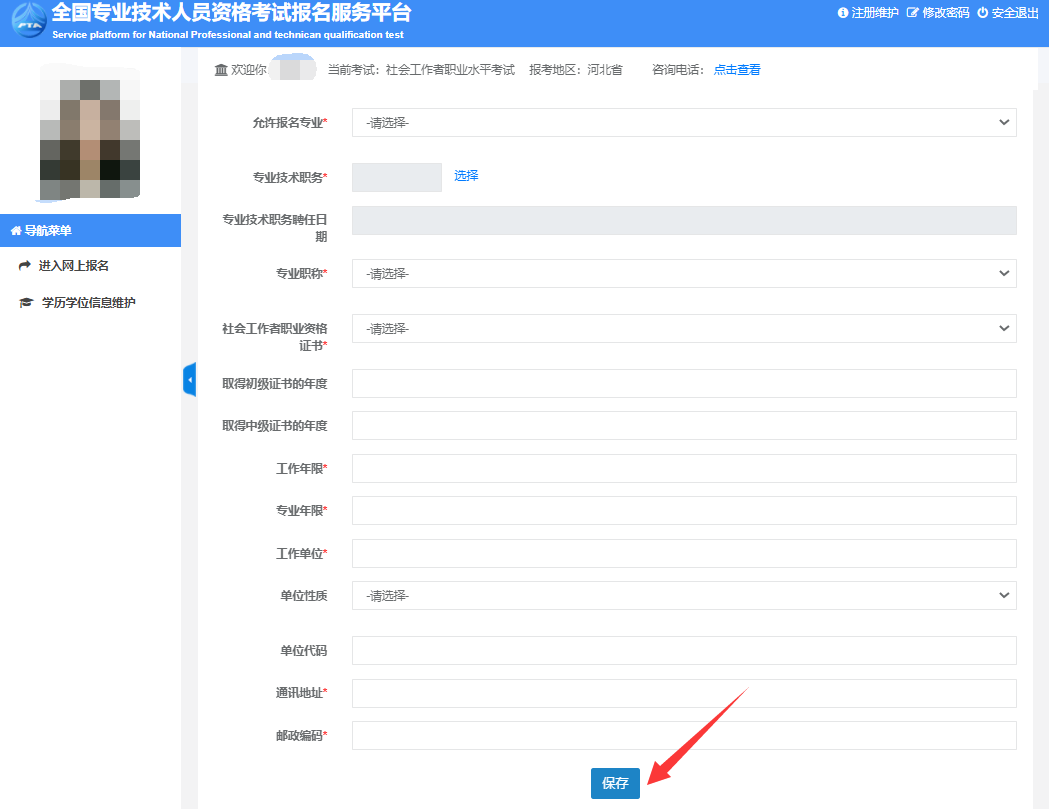Collapse the sidebar with the blue edge tab
This screenshot has height=809, width=1049.
coord(191,379)
